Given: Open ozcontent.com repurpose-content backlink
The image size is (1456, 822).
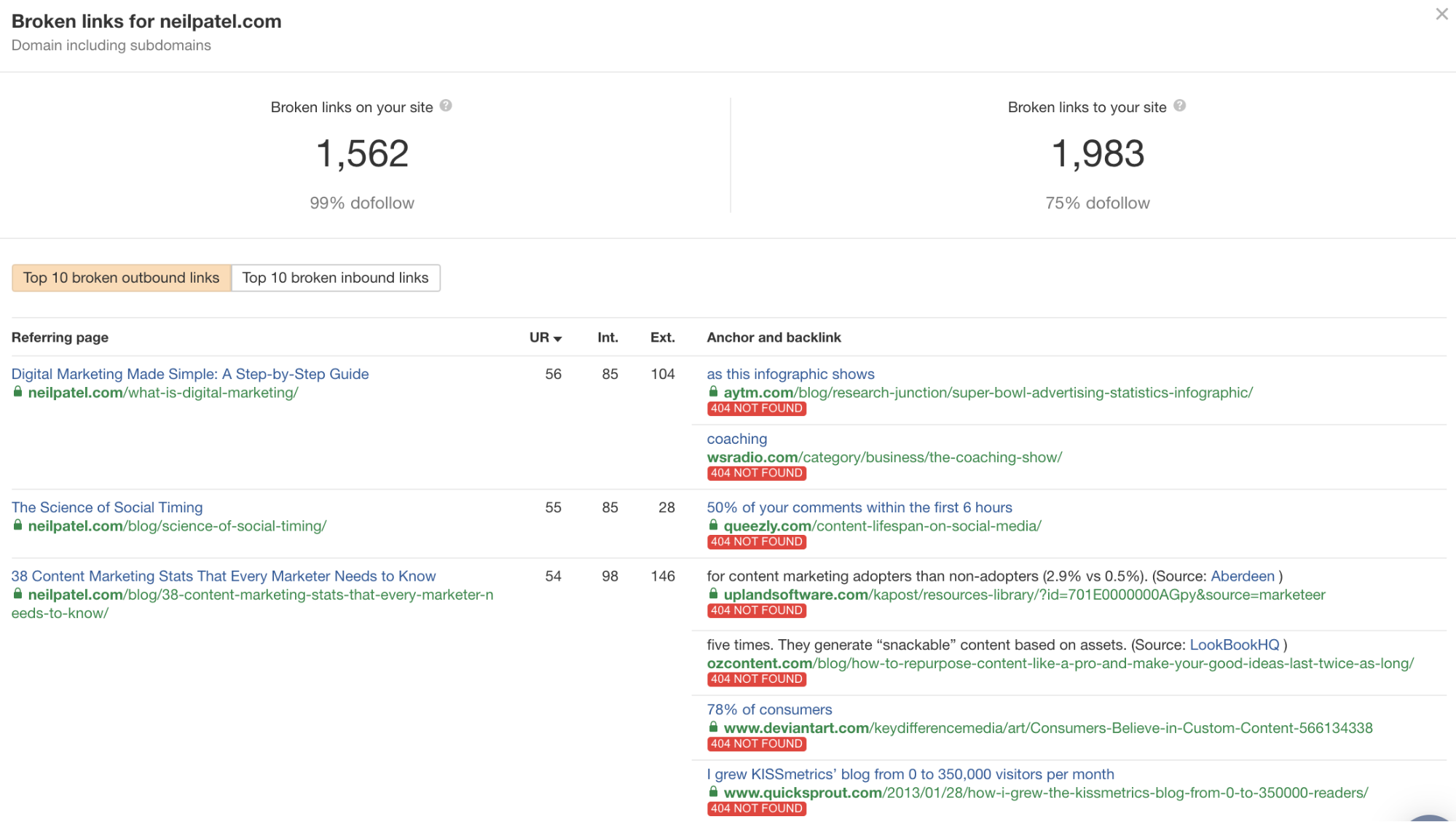Looking at the screenshot, I should [1060, 664].
